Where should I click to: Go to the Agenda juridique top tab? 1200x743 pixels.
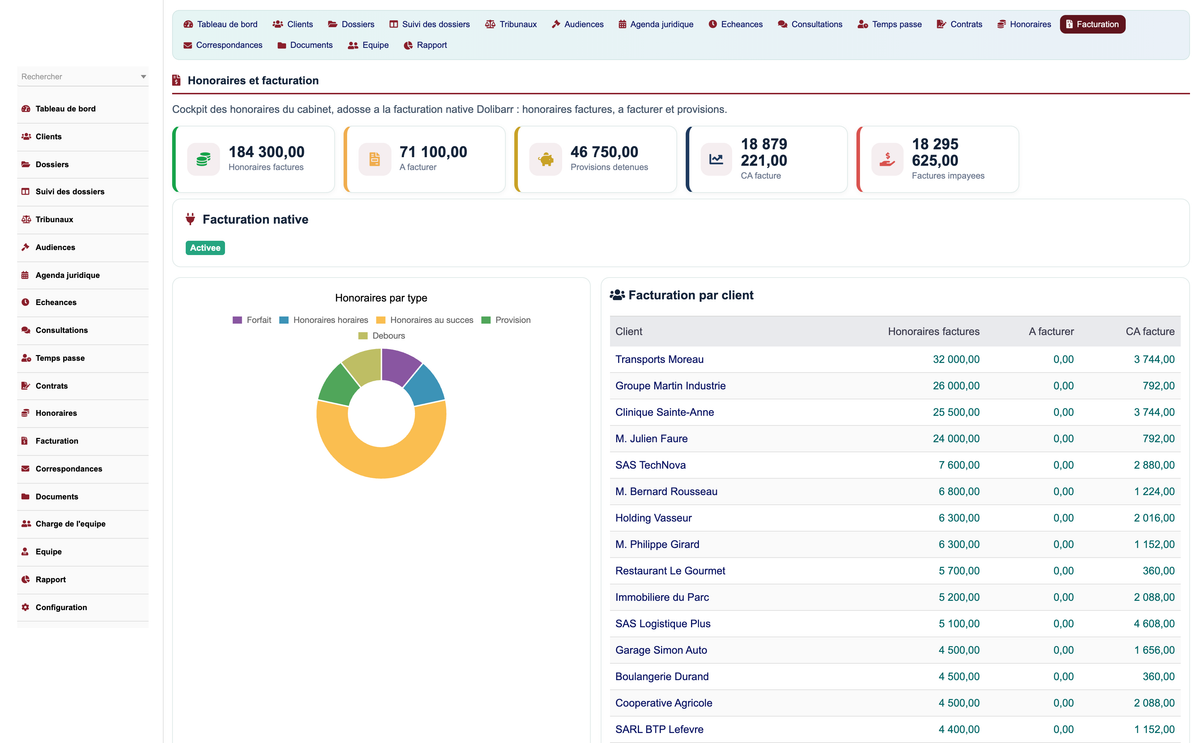click(655, 24)
